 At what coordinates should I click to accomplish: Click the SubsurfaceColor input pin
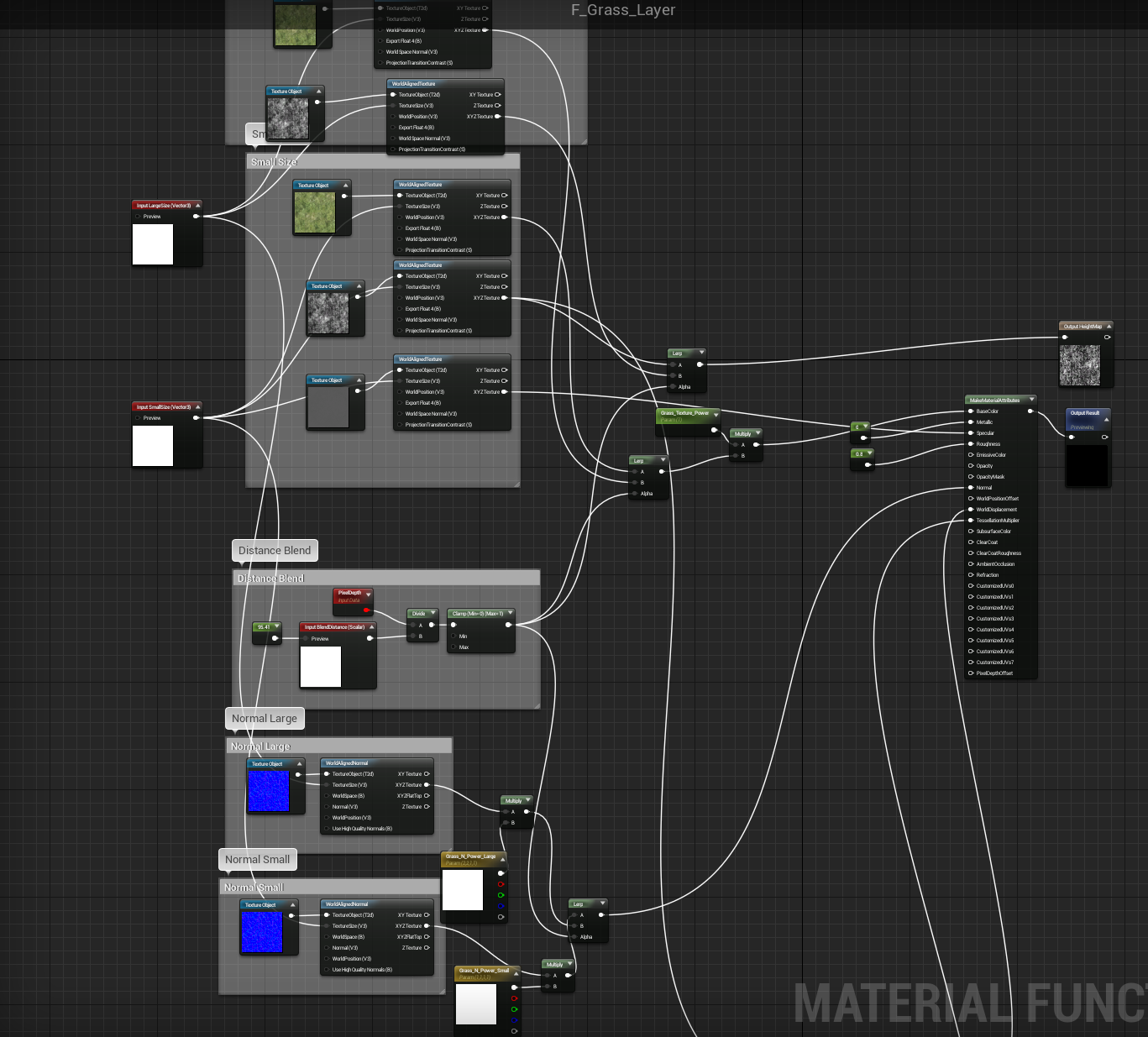tap(971, 532)
